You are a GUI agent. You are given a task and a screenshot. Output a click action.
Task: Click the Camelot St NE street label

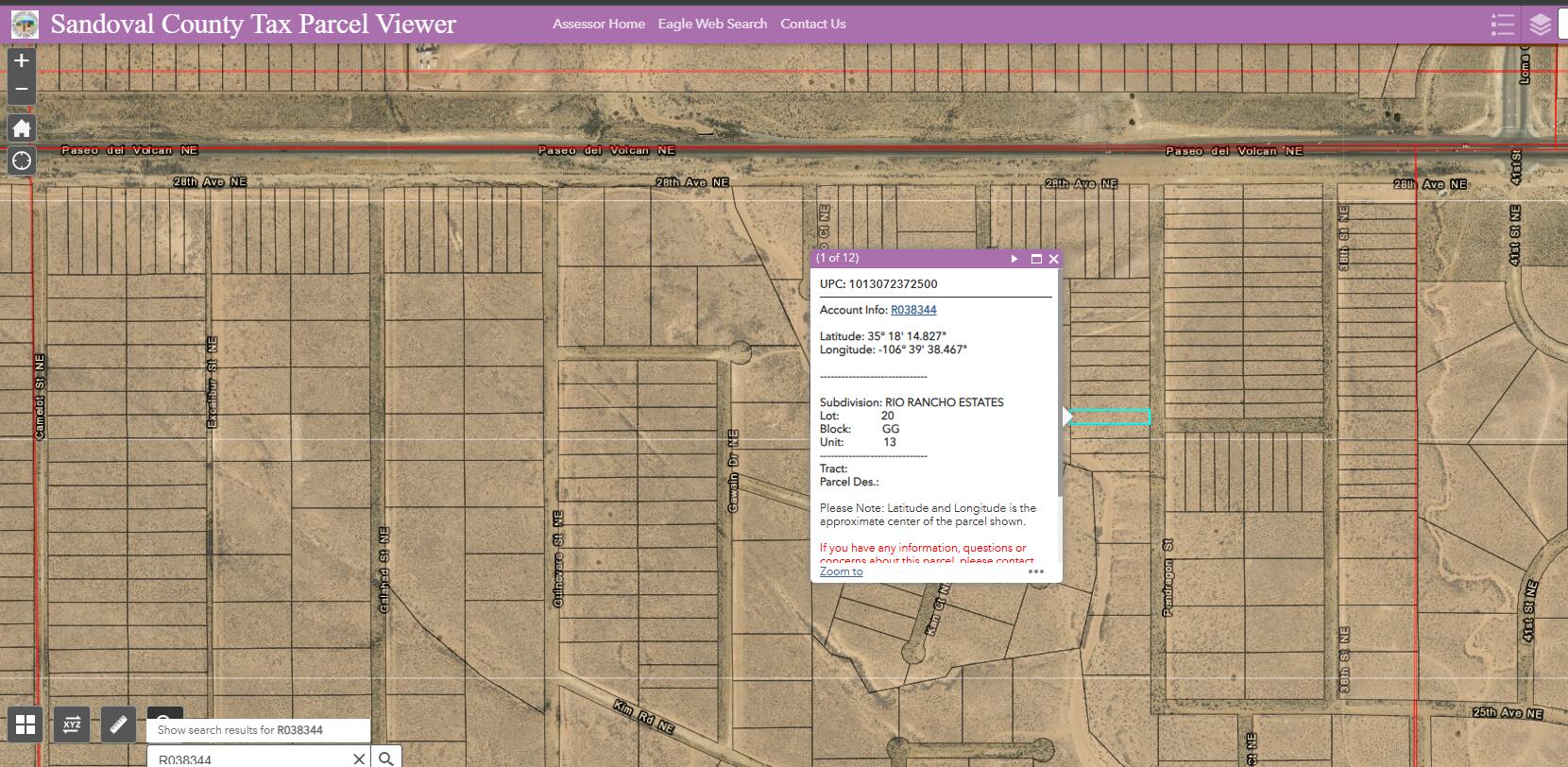tap(40, 397)
